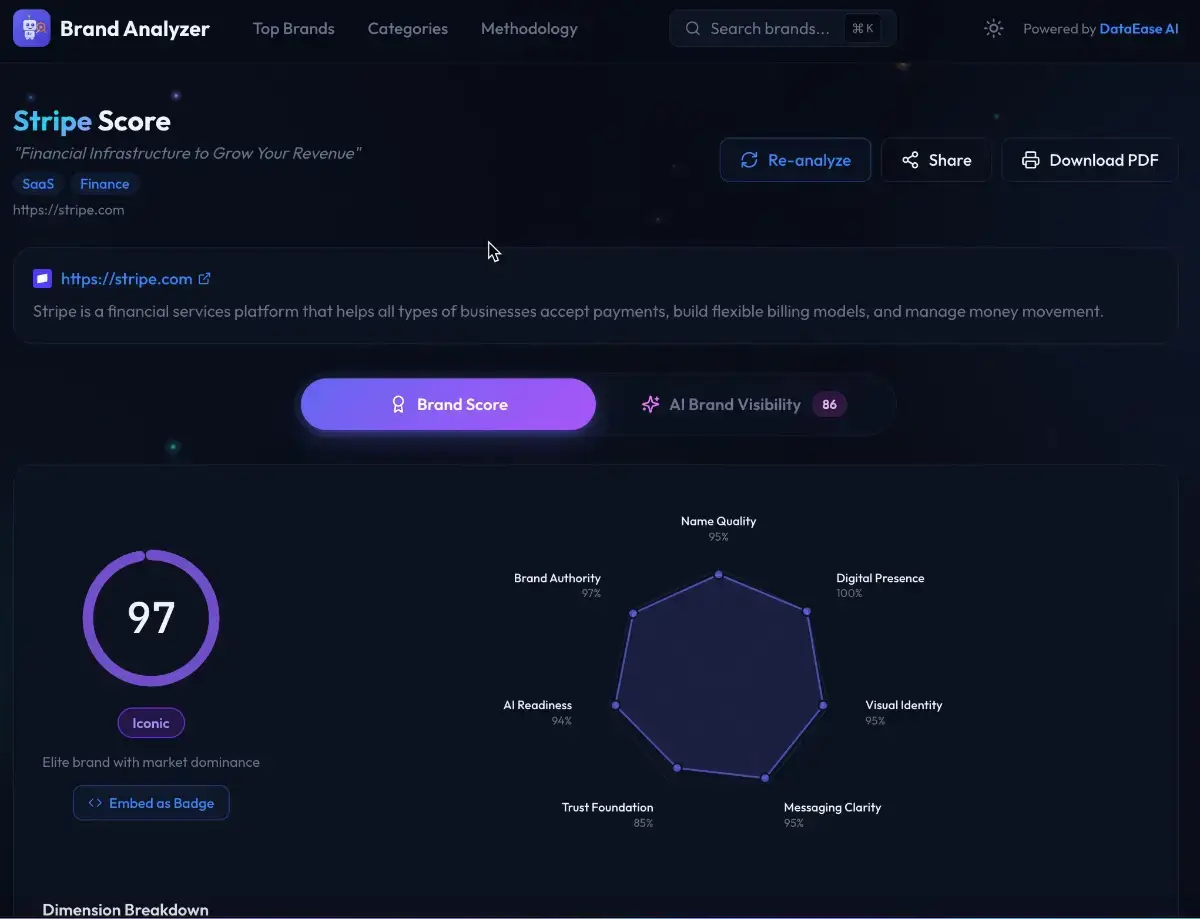Click the Trust Foundation radar label
This screenshot has width=1200, height=919.
tap(607, 807)
